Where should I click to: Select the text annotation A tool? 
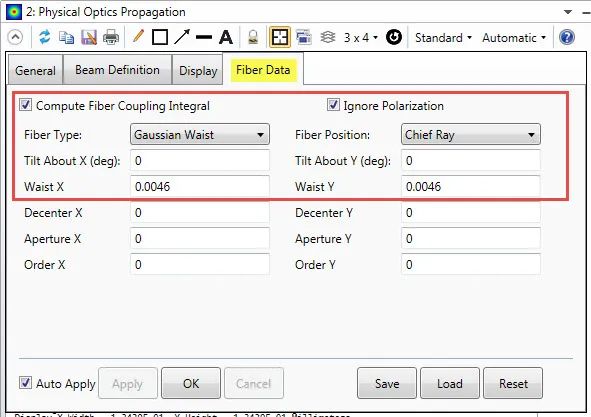coord(226,37)
